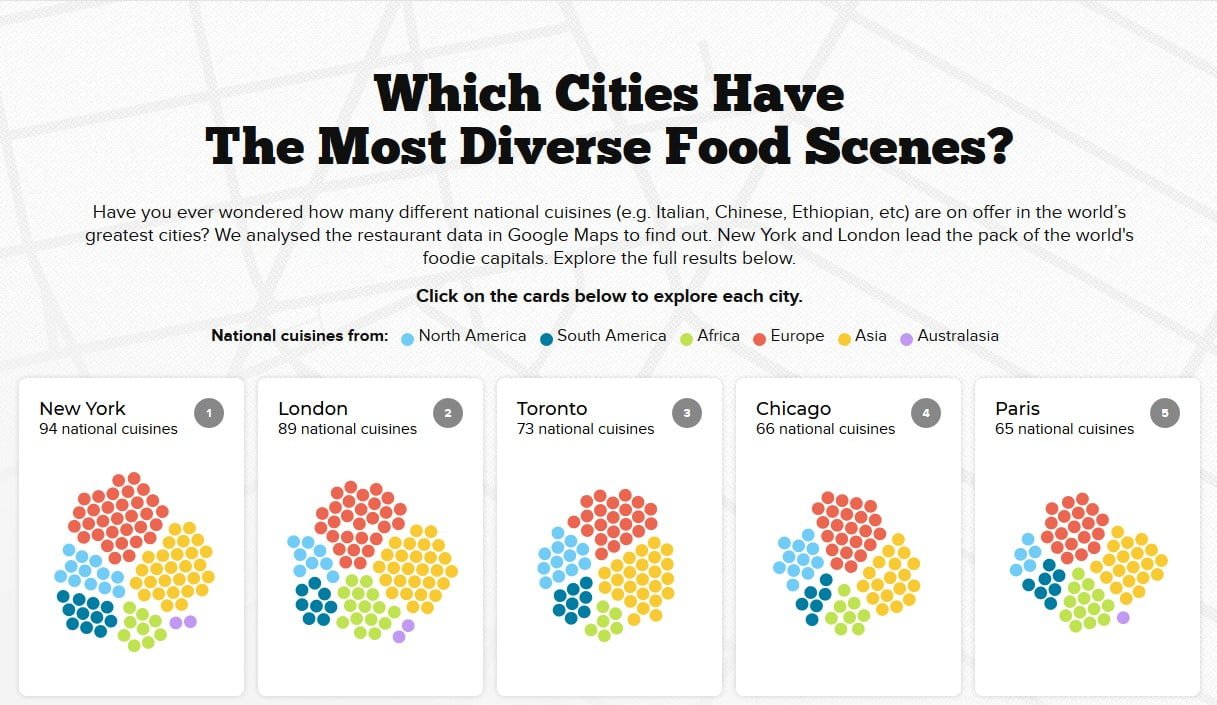Click the rank 5 badge on Paris card
Viewport: 1217px width, 705px height.
pyautogui.click(x=1165, y=412)
